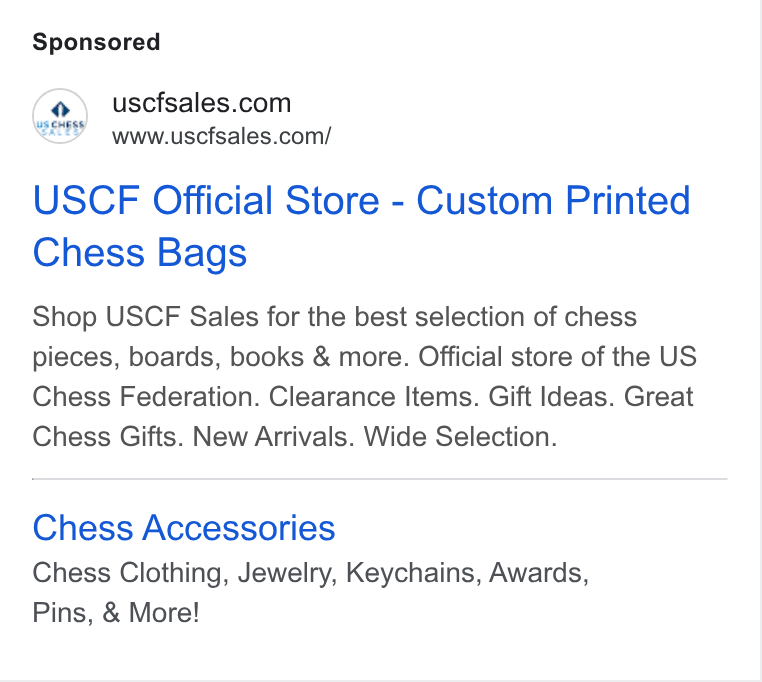The height and width of the screenshot is (682, 762).
Task: Click the 'Pins, & More!' sitelink text
Action: click(x=116, y=612)
